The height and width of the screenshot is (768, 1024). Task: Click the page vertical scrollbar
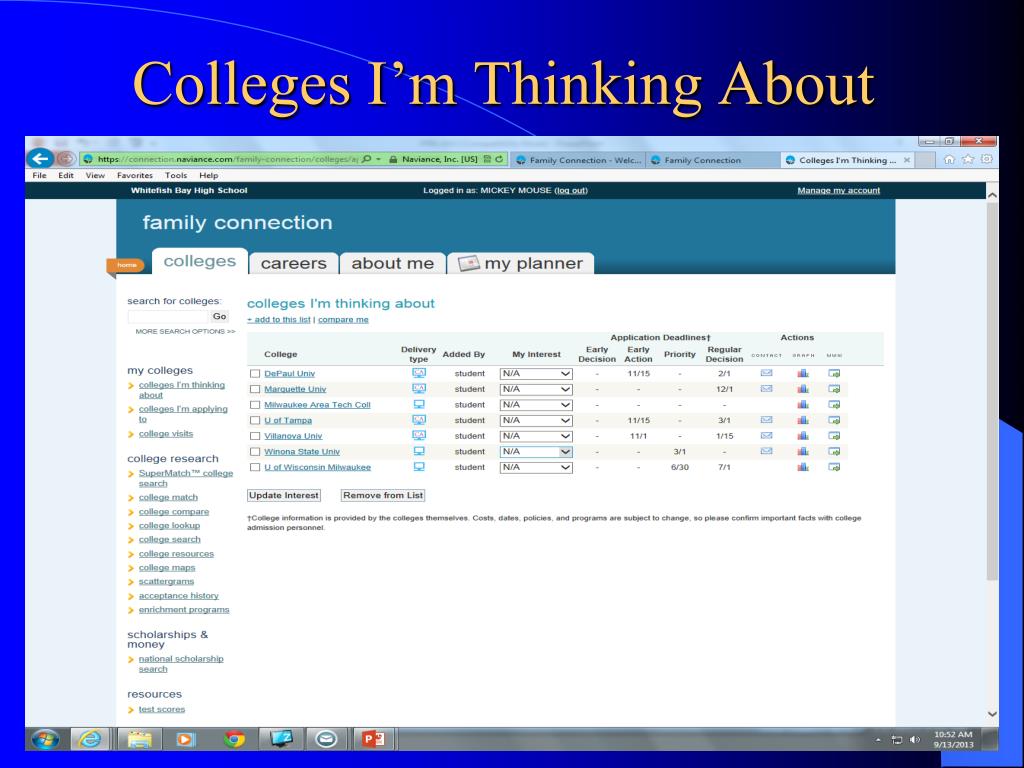pos(992,392)
